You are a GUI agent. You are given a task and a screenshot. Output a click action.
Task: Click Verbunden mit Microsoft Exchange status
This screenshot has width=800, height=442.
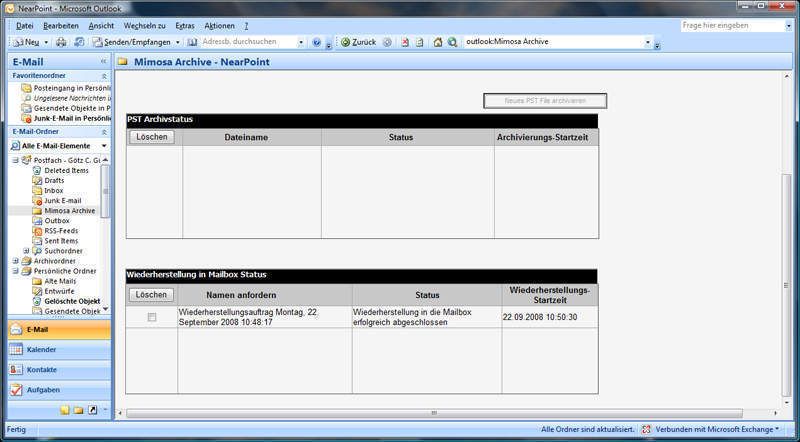[x=711, y=429]
